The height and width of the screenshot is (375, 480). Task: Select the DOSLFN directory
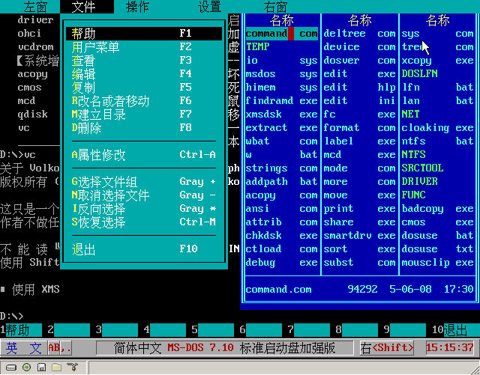pos(438,74)
